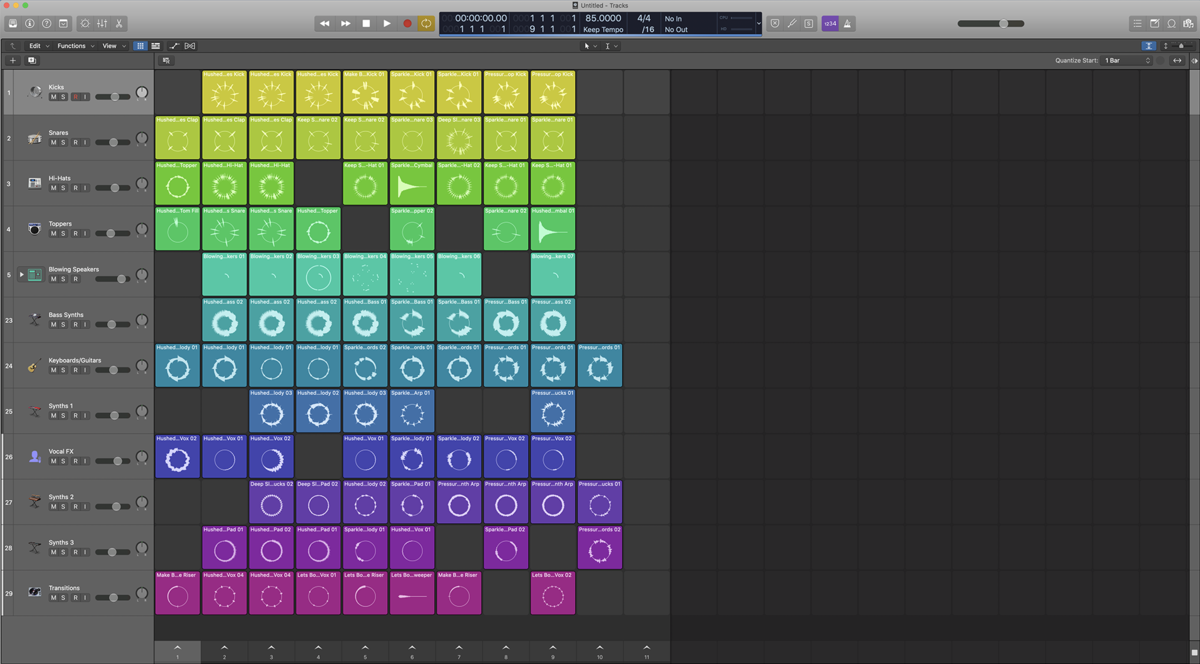Open the List Editors icon top right

(x=1137, y=23)
